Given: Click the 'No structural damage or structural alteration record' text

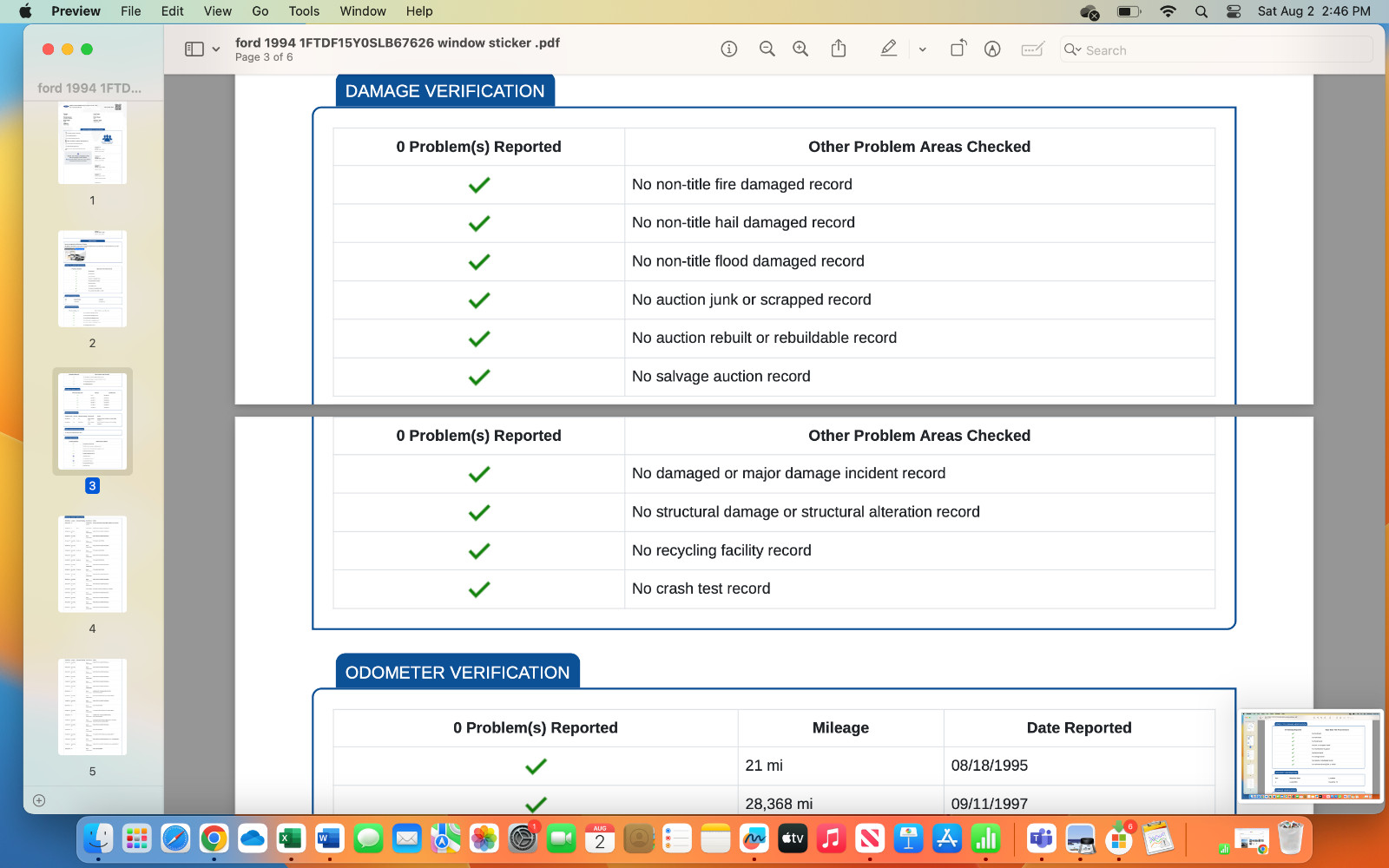Looking at the screenshot, I should point(806,512).
